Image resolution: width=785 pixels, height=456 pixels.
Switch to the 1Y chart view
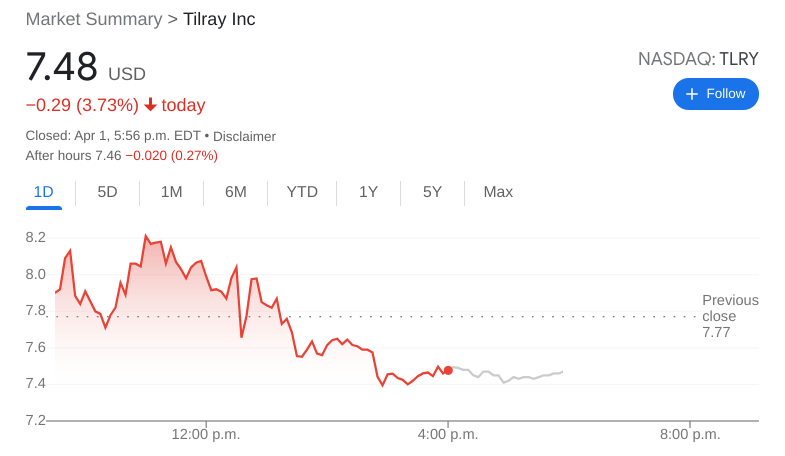(x=368, y=192)
